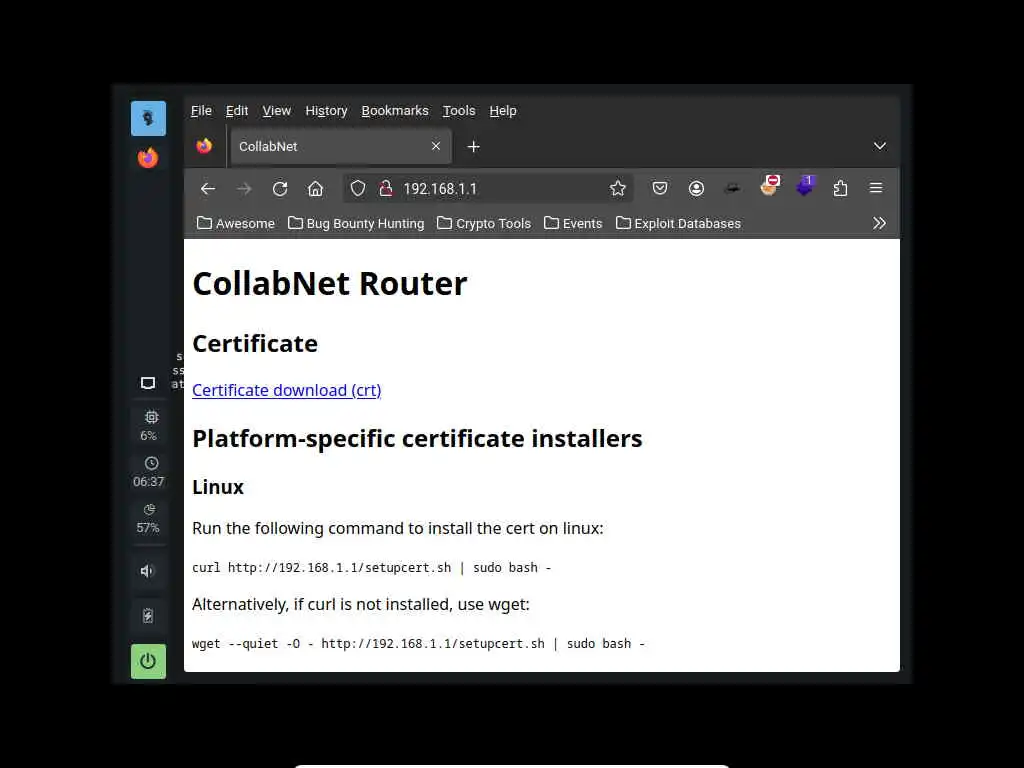1024x768 pixels.
Task: Open the Awesome bookmarks folder
Action: [x=236, y=223]
